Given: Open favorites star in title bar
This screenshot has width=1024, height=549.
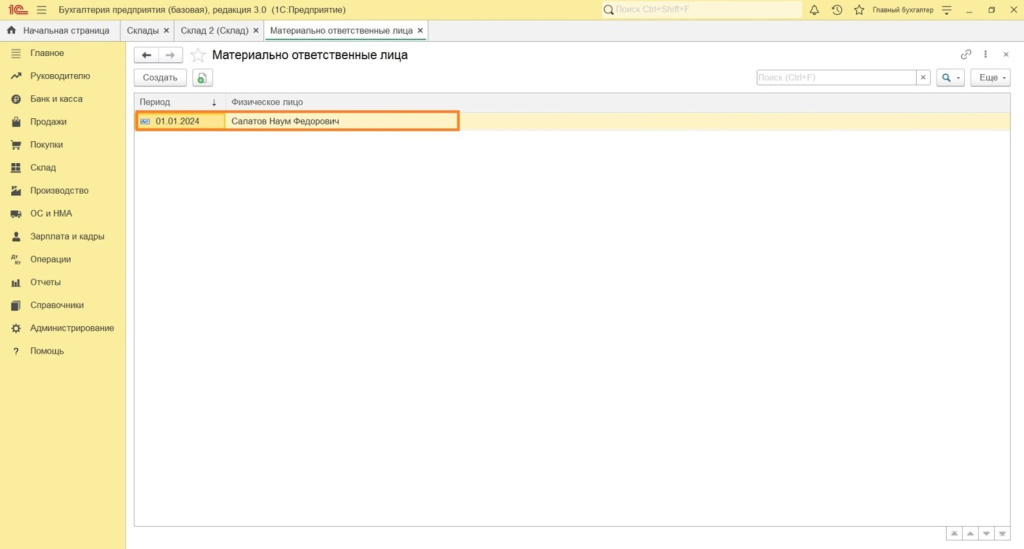Looking at the screenshot, I should click(x=858, y=10).
